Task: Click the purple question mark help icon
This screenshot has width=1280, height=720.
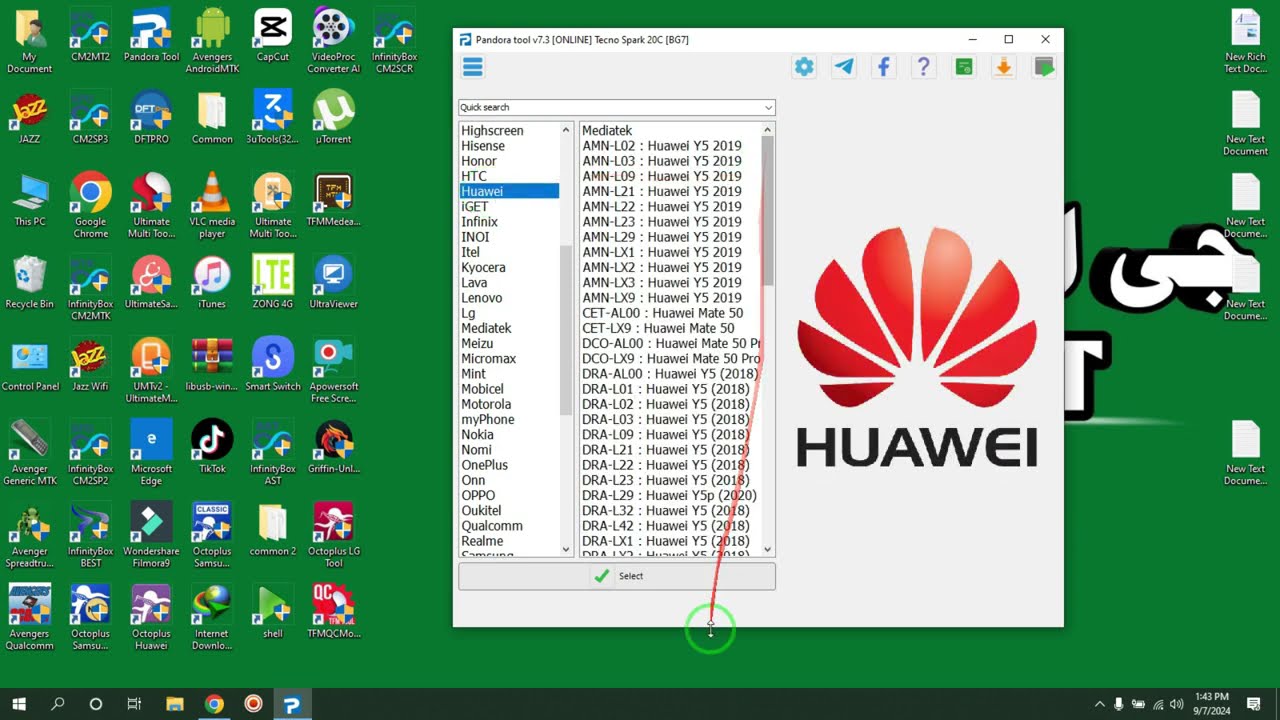Action: 923,67
